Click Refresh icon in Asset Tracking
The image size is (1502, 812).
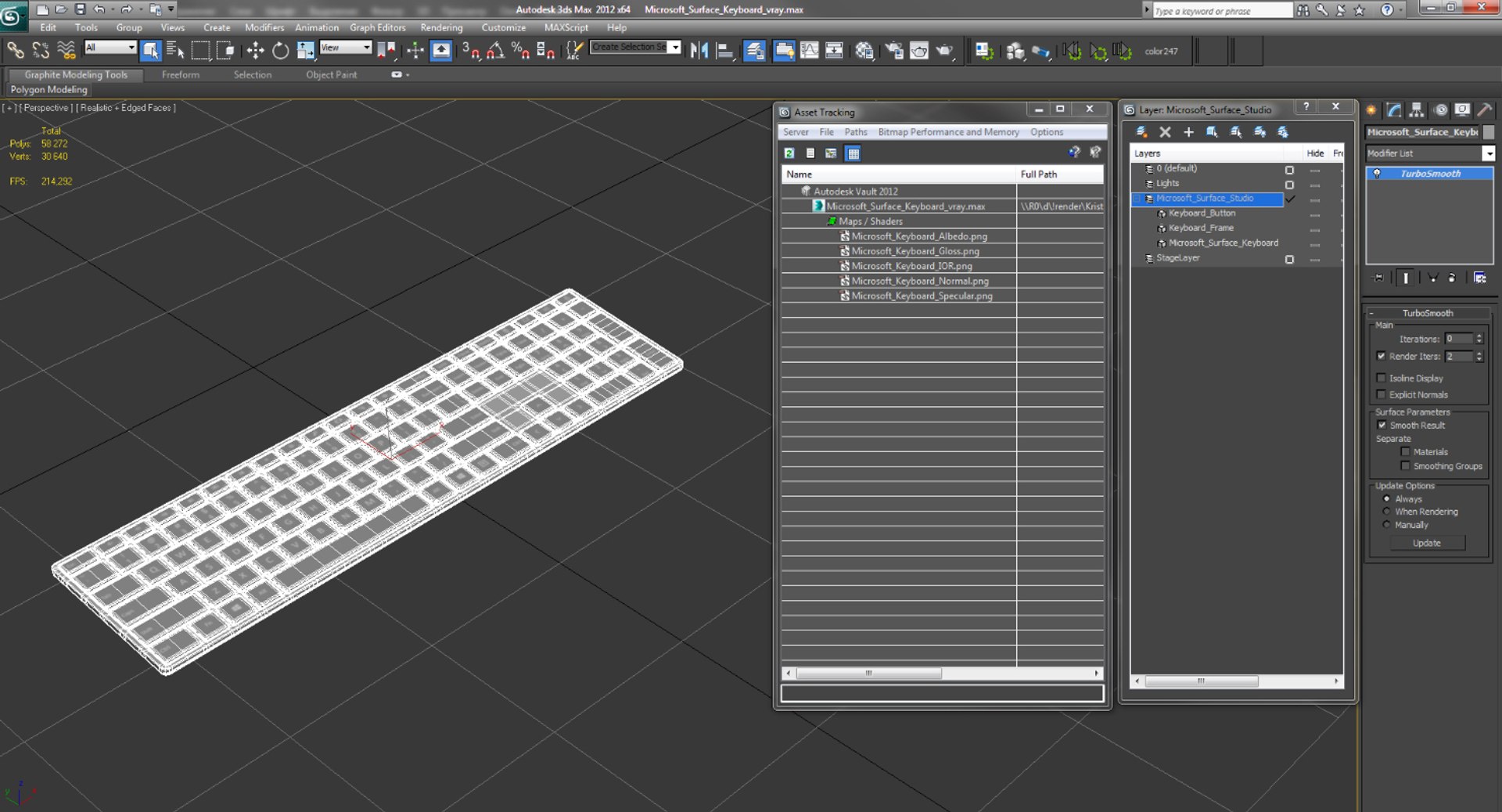tap(789, 153)
